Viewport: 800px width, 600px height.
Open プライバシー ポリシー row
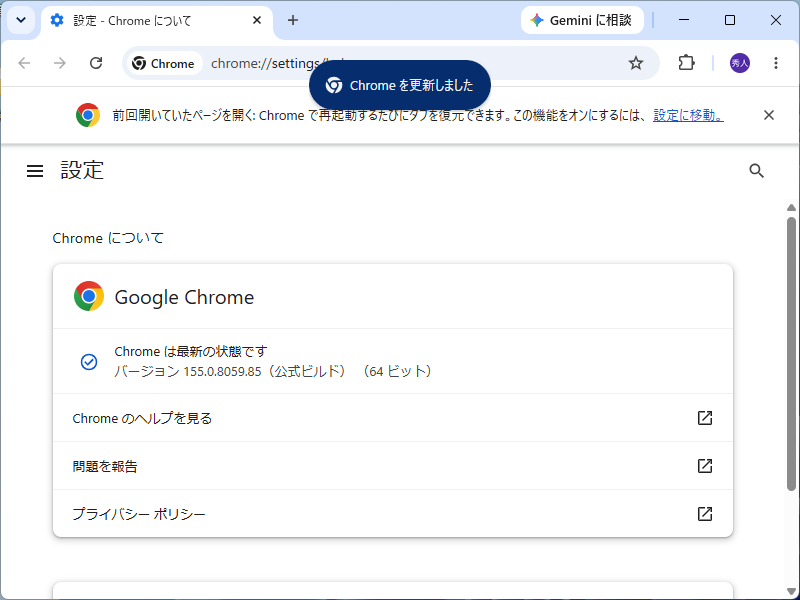[393, 514]
